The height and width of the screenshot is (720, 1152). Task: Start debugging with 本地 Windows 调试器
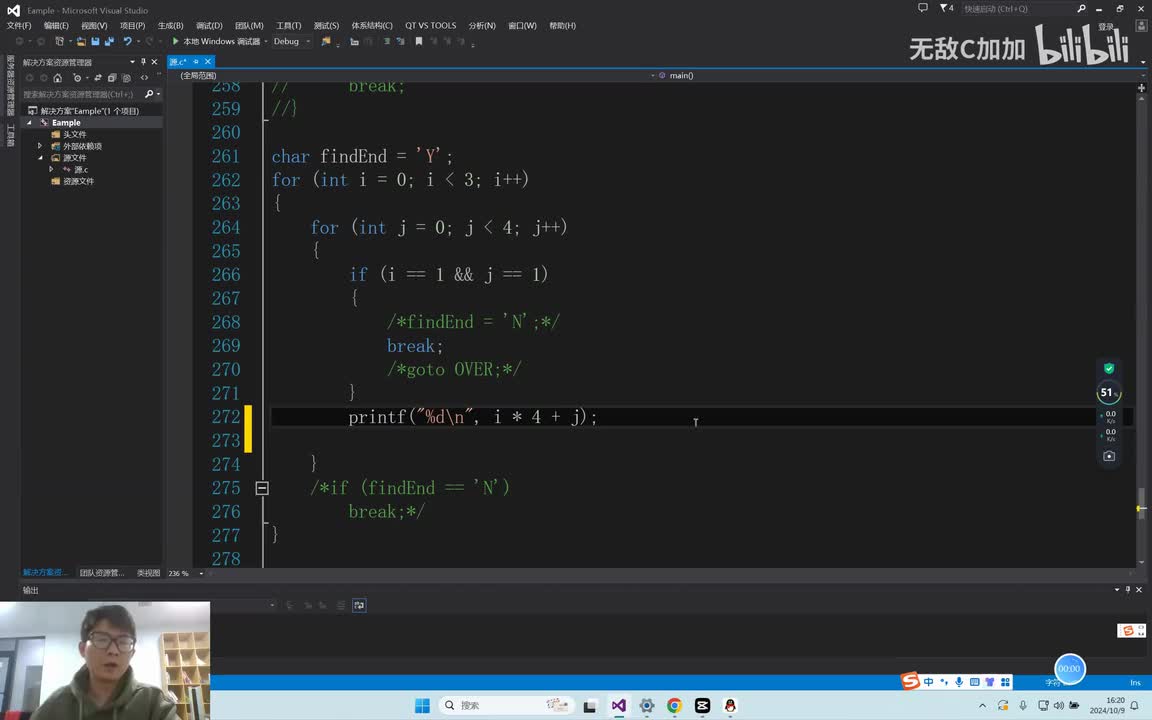216,41
